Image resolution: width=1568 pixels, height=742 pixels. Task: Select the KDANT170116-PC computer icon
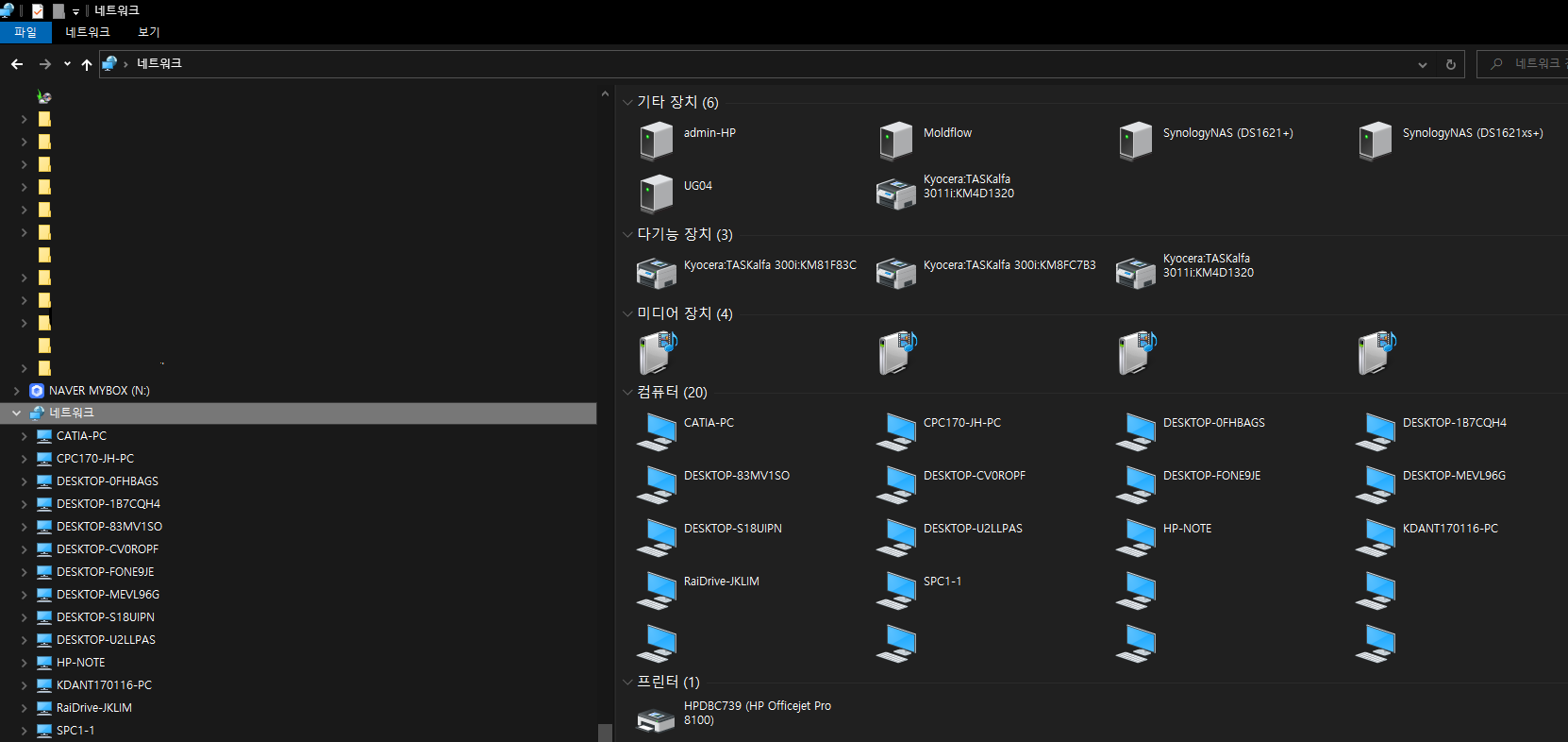pos(1376,537)
